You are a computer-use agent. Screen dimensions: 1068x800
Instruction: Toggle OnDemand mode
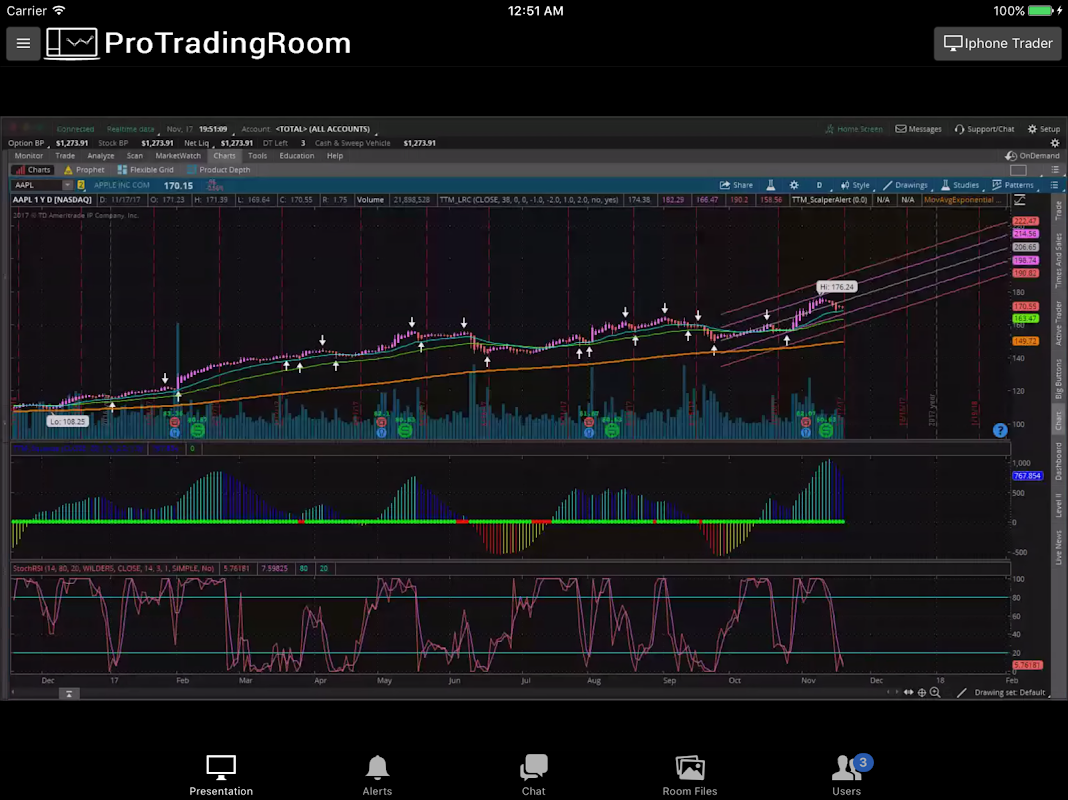click(x=1033, y=156)
